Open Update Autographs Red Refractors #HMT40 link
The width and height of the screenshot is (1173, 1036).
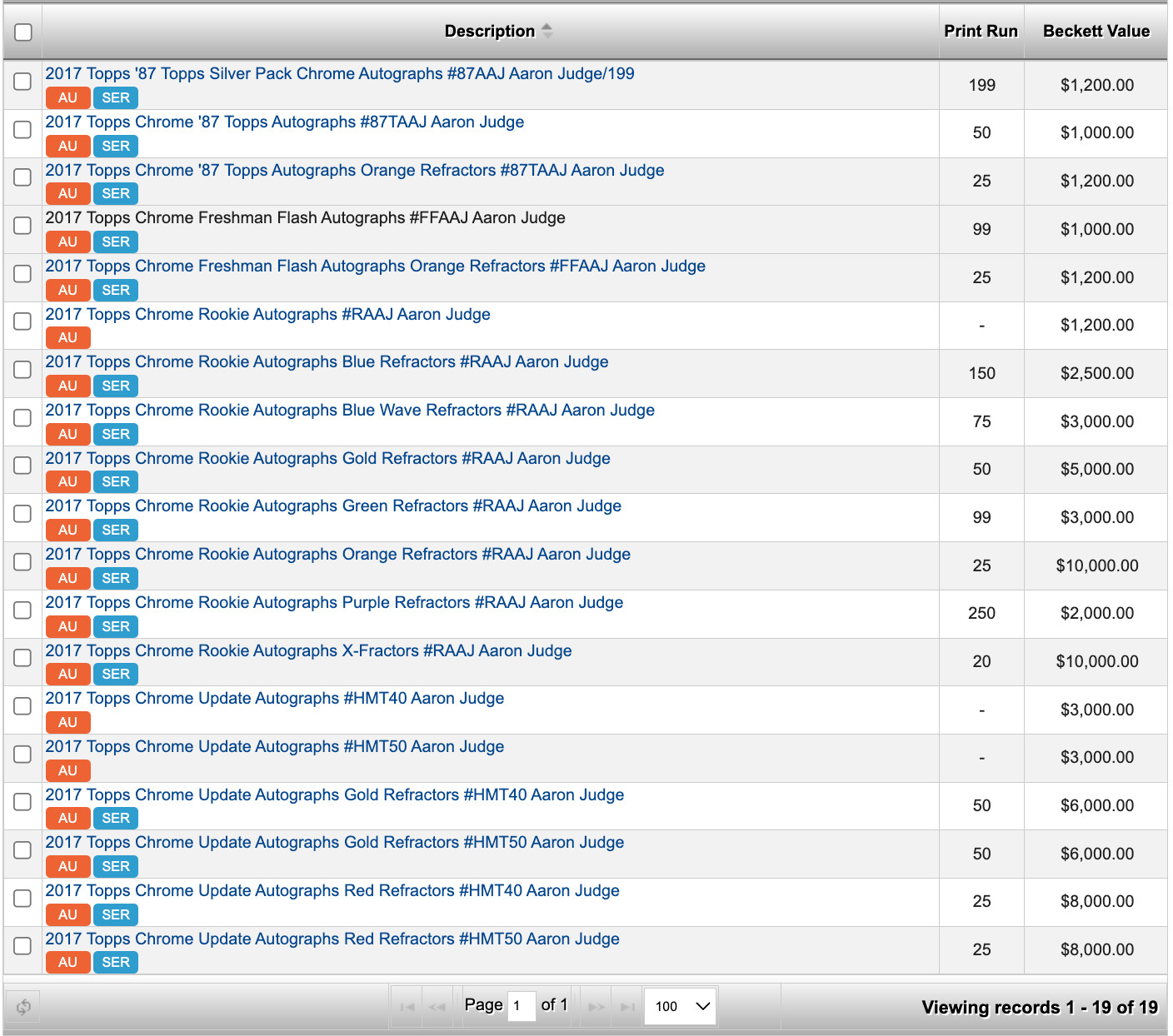click(332, 890)
